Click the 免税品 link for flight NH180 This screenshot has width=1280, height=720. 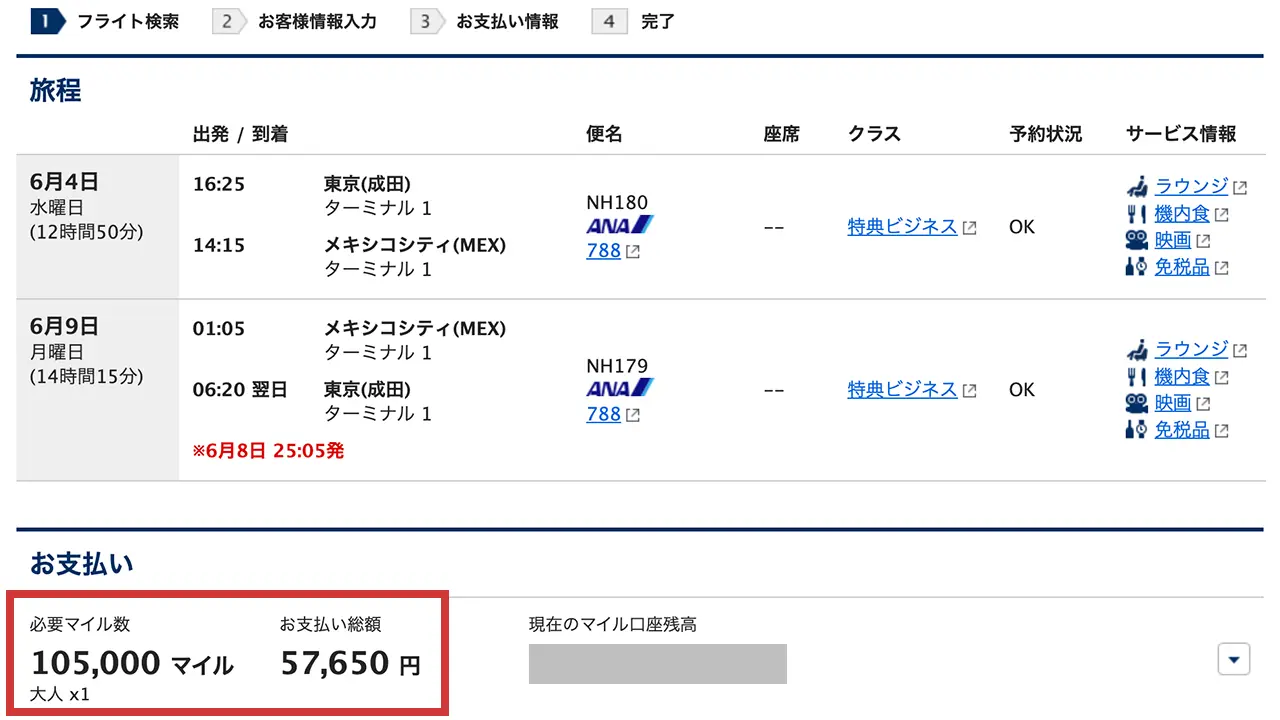(x=1182, y=267)
